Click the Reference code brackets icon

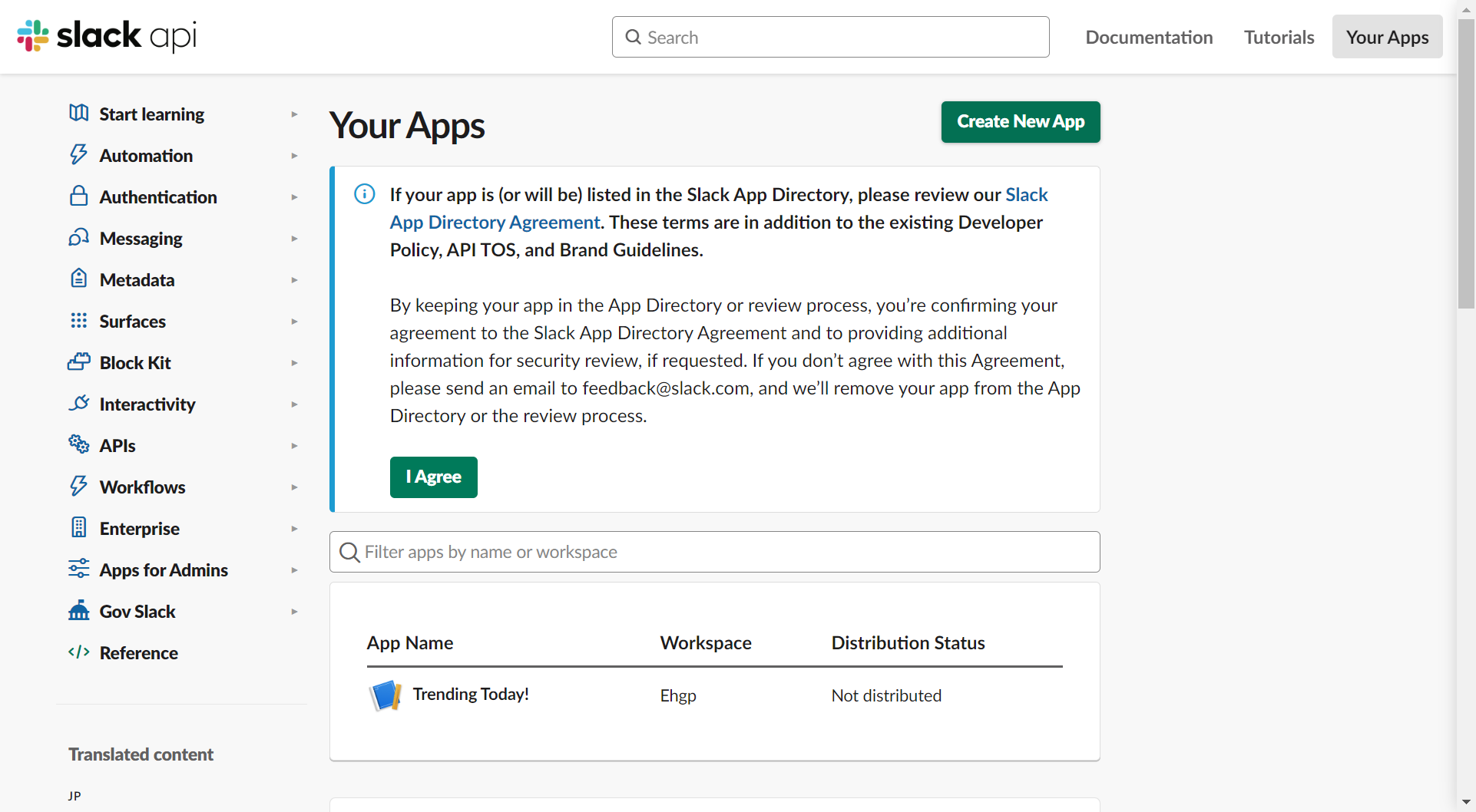pos(78,652)
